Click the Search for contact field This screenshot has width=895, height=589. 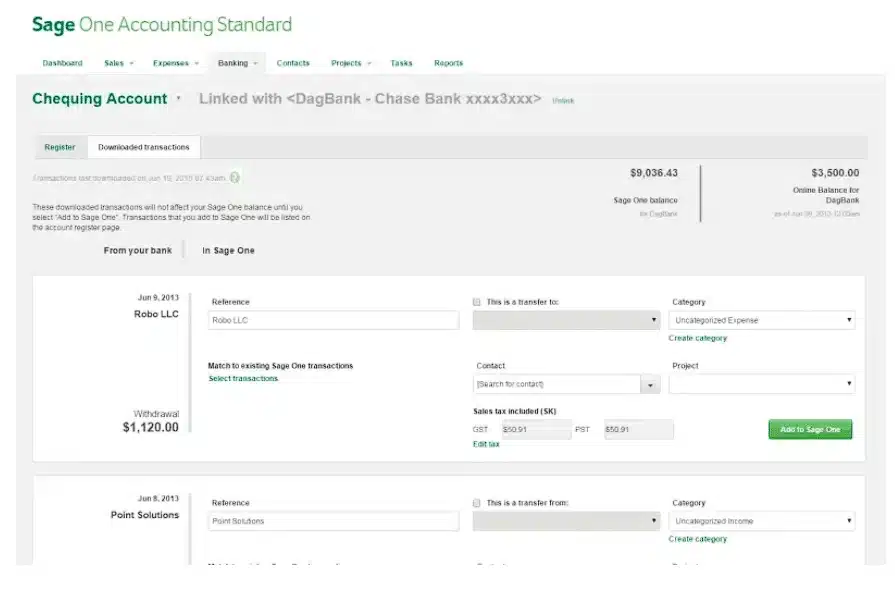(557, 384)
